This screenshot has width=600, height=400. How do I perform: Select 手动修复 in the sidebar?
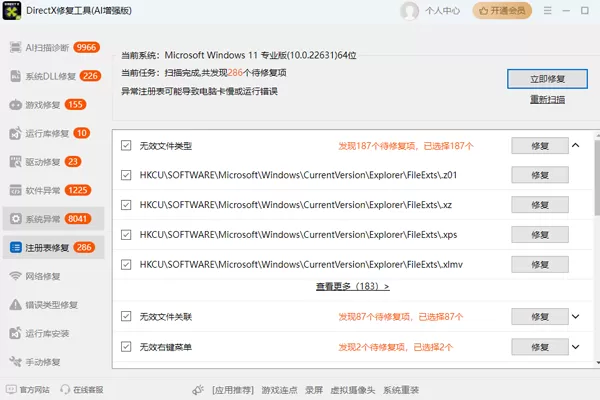[54, 362]
